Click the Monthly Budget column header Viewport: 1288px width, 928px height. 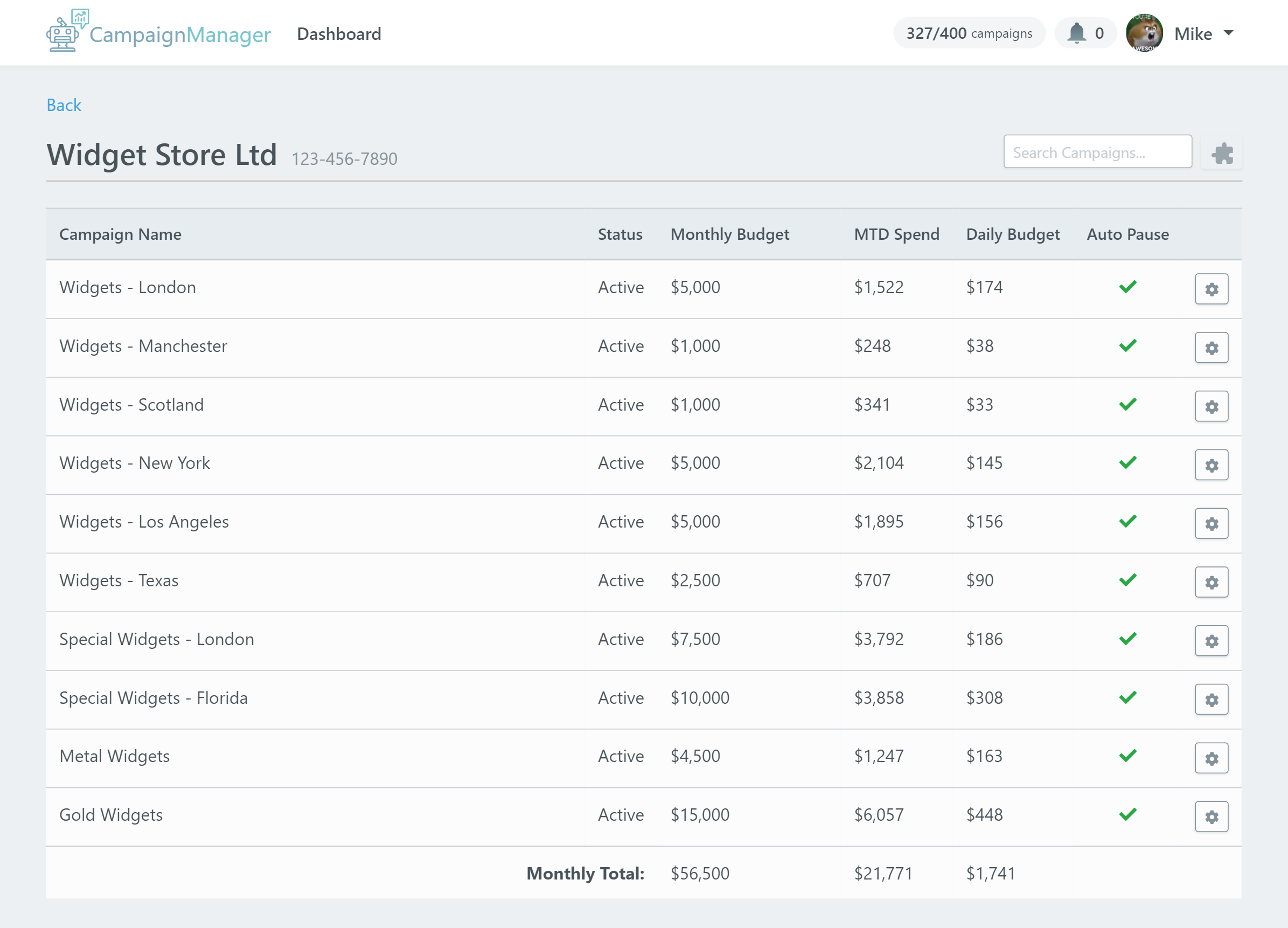pyautogui.click(x=730, y=234)
